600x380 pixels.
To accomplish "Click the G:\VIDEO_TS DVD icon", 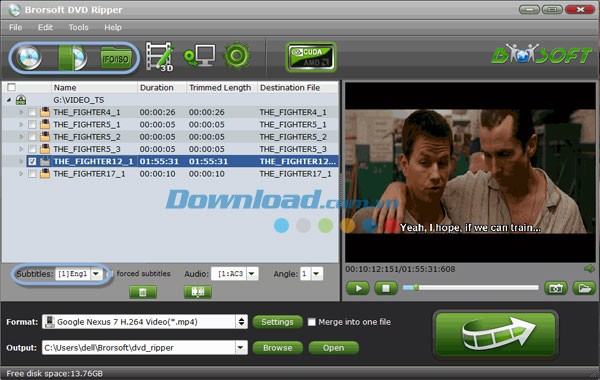I will point(21,100).
